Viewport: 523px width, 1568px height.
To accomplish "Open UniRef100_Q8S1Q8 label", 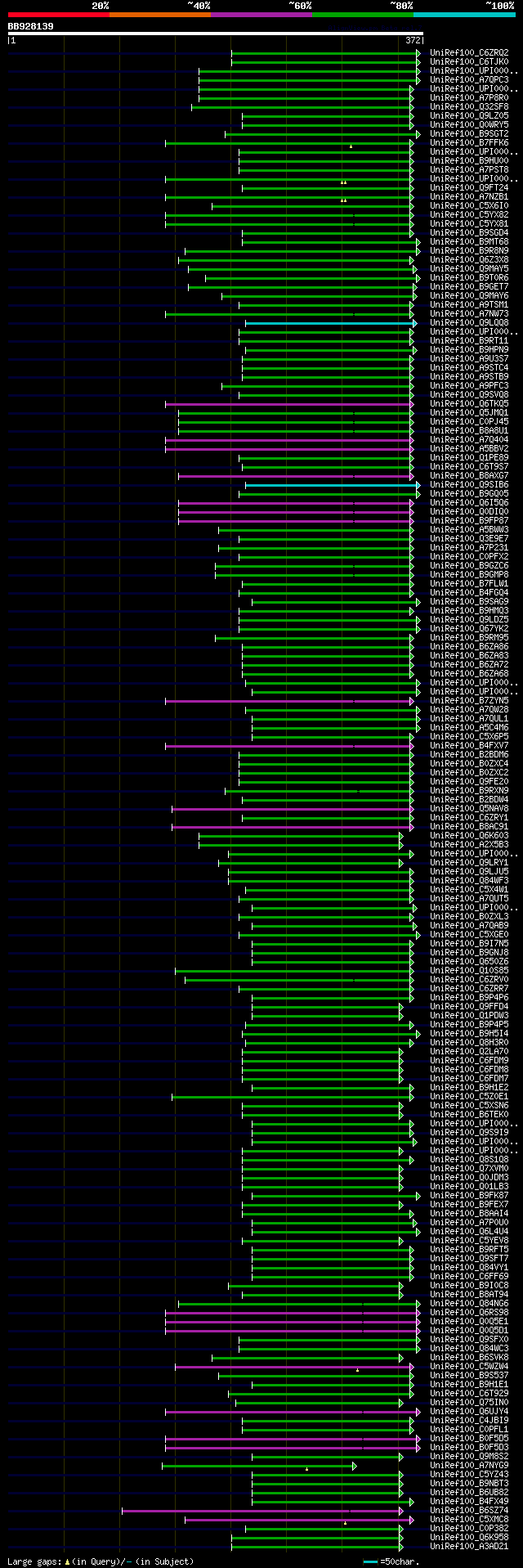I will [x=469, y=1160].
